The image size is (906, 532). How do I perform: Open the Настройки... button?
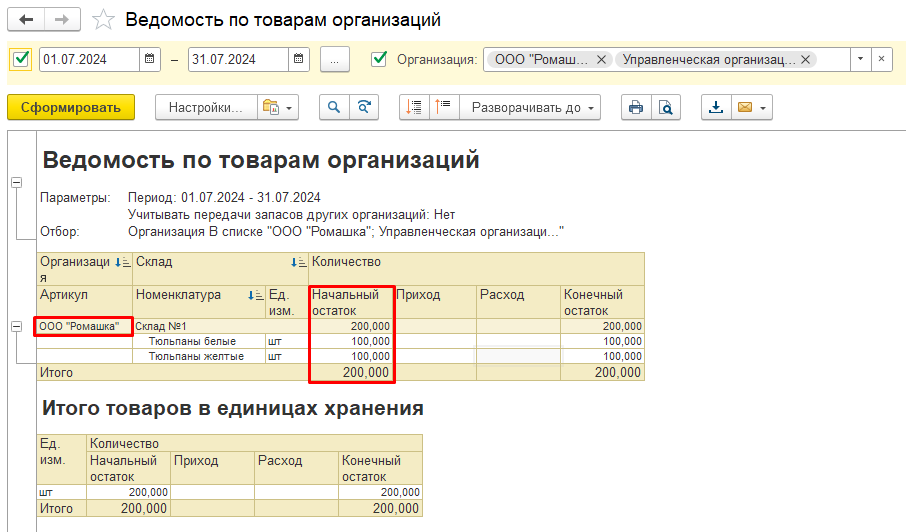(205, 108)
